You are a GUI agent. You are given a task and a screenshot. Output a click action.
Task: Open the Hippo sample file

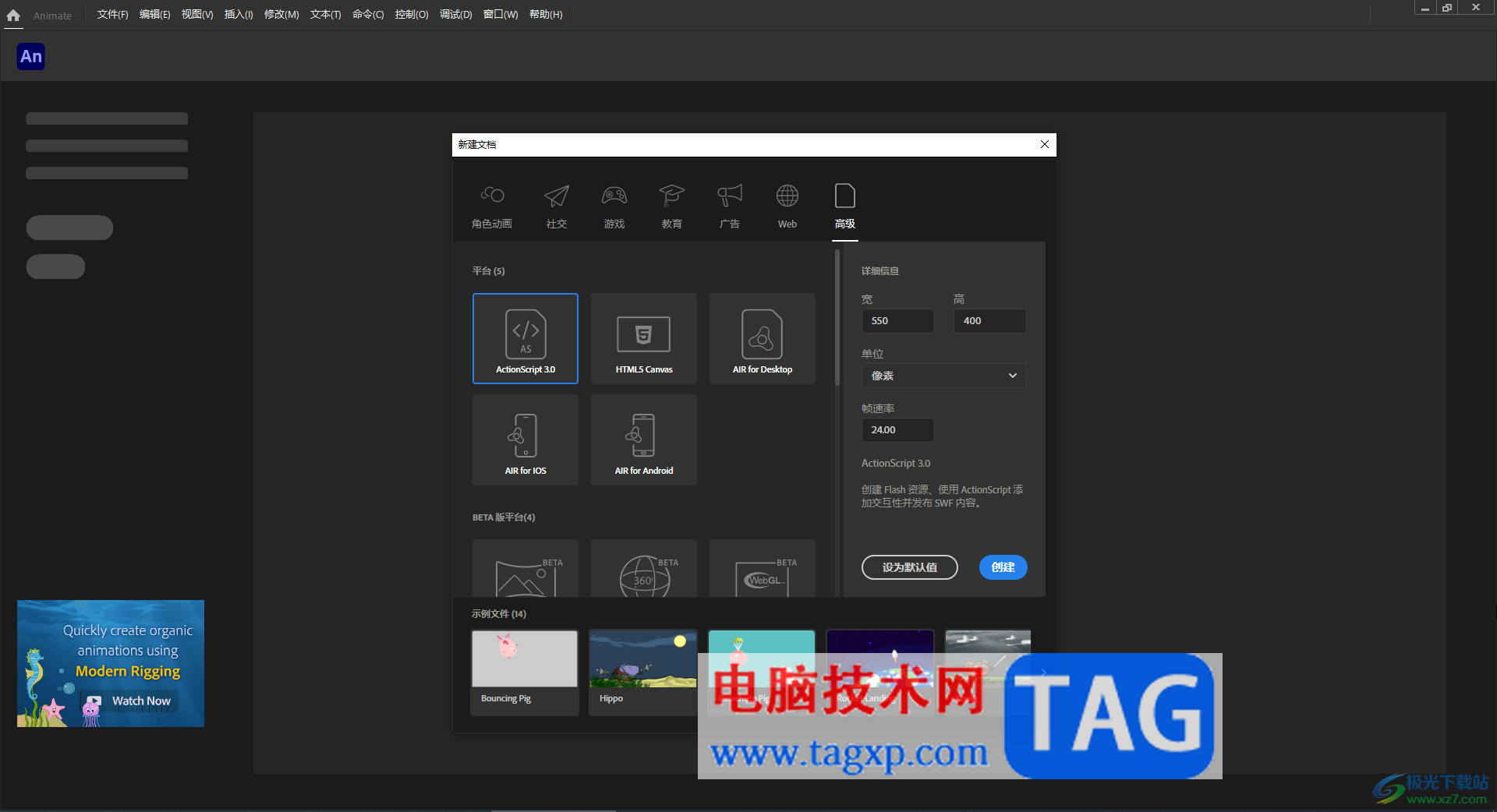643,673
